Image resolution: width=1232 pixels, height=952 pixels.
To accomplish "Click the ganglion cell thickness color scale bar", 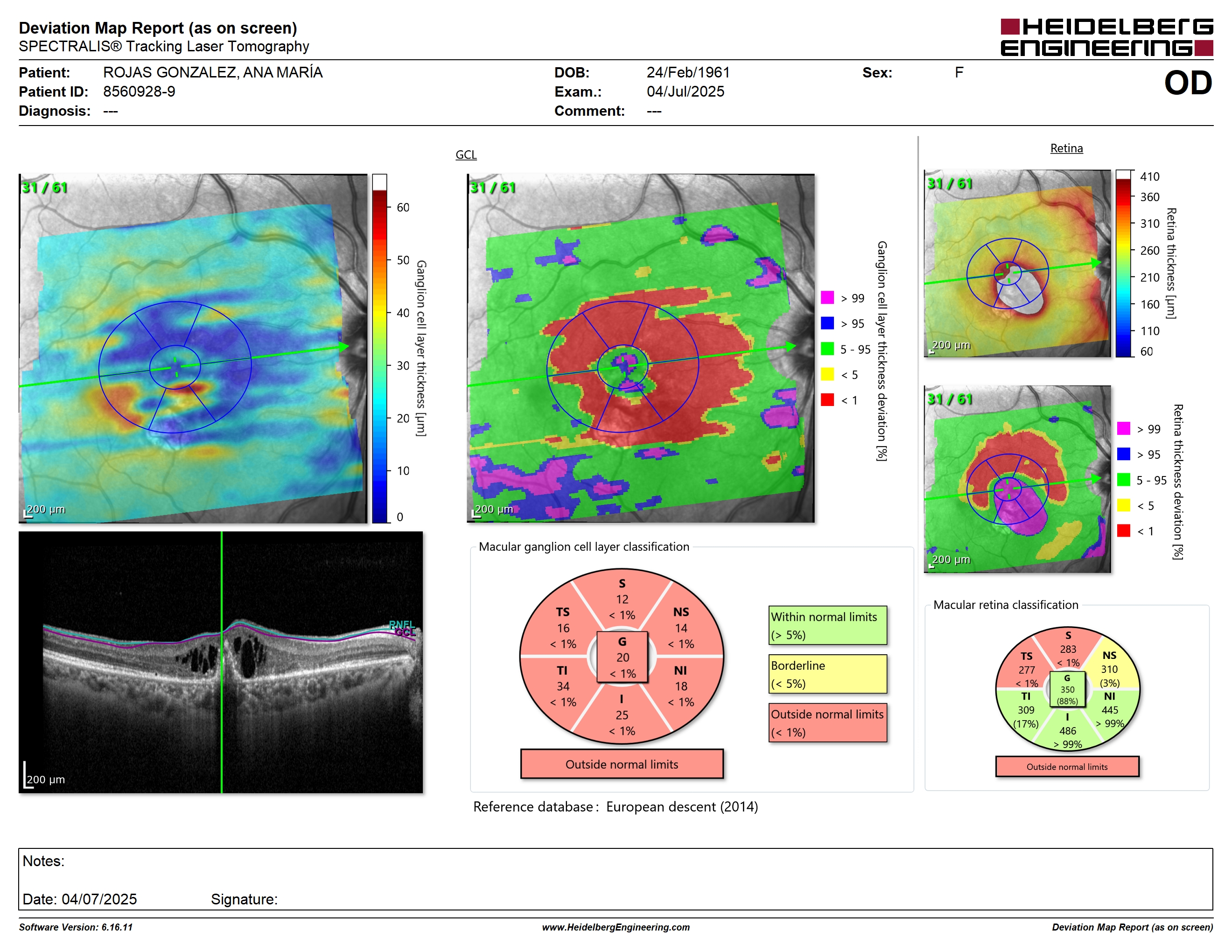I will (379, 349).
